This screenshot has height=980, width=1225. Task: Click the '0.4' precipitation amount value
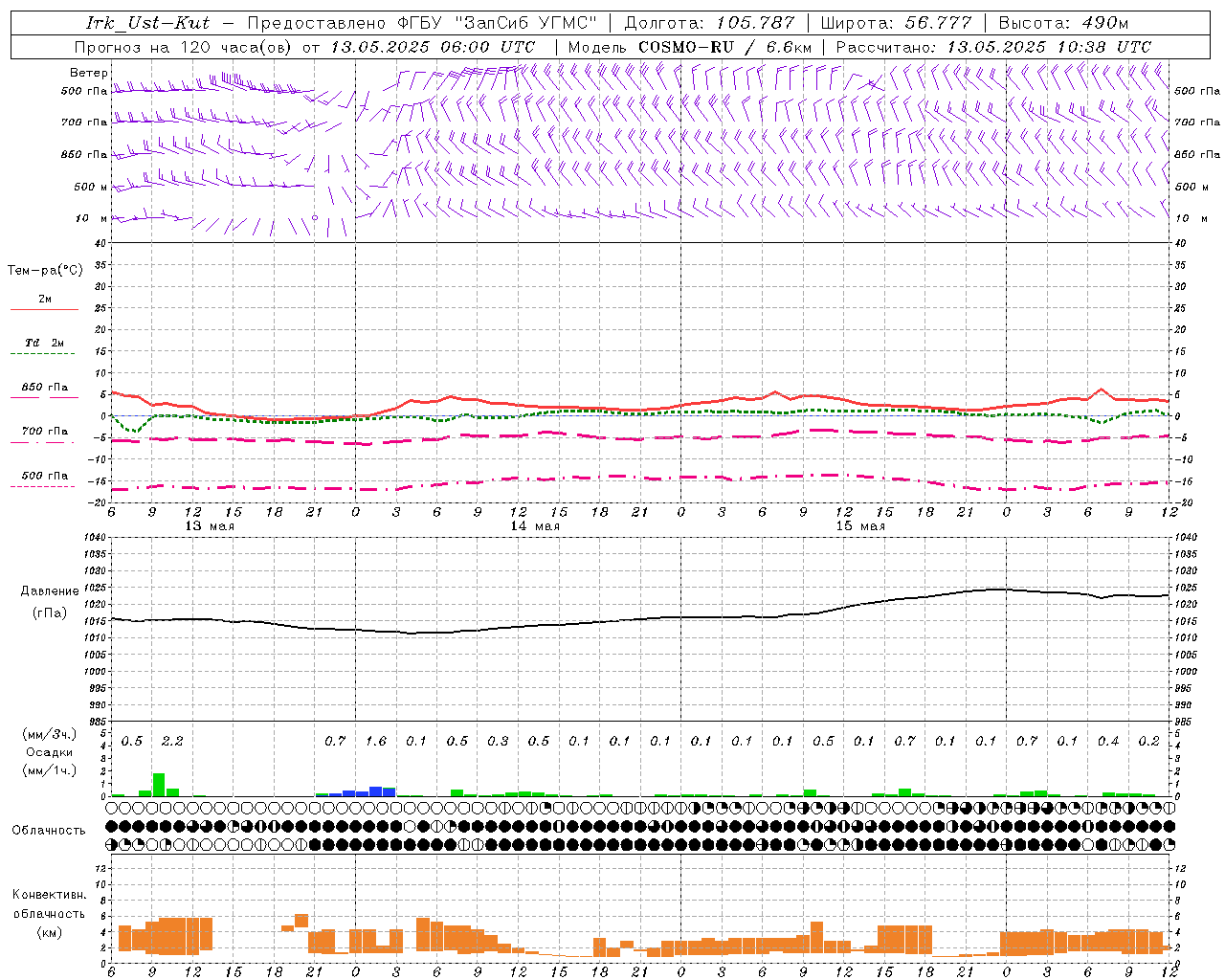click(1108, 742)
